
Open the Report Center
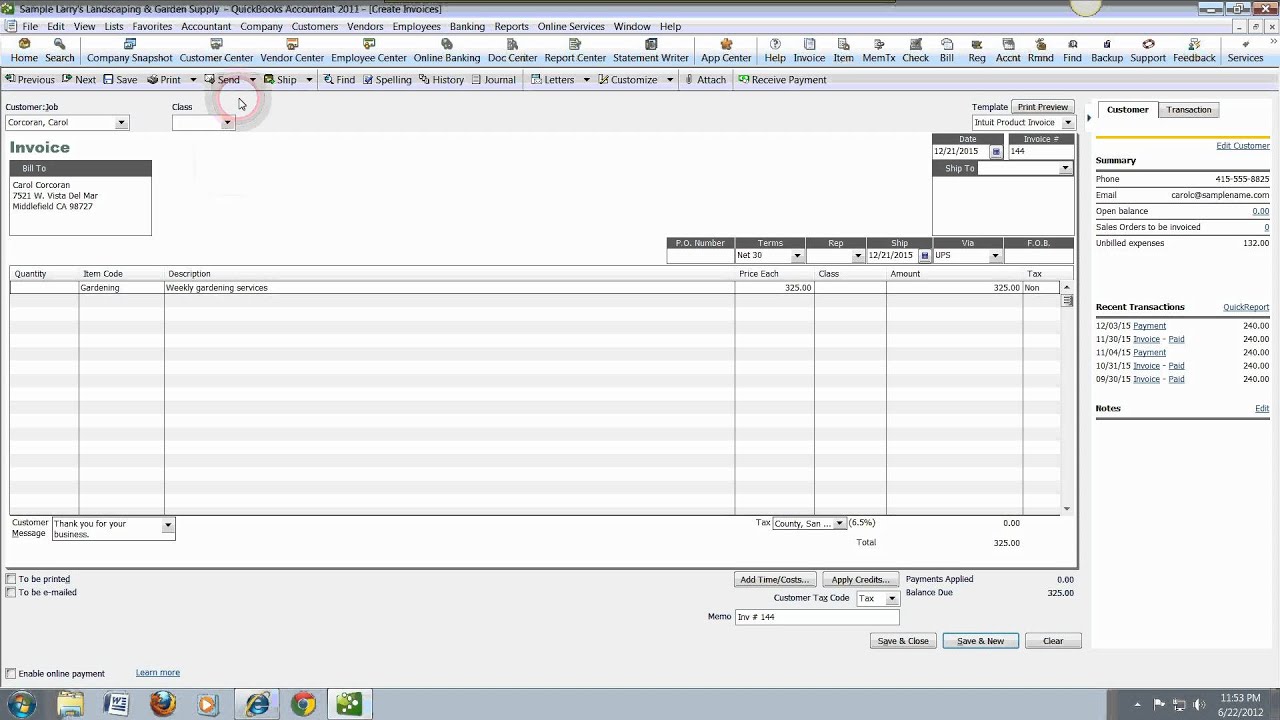click(x=575, y=51)
